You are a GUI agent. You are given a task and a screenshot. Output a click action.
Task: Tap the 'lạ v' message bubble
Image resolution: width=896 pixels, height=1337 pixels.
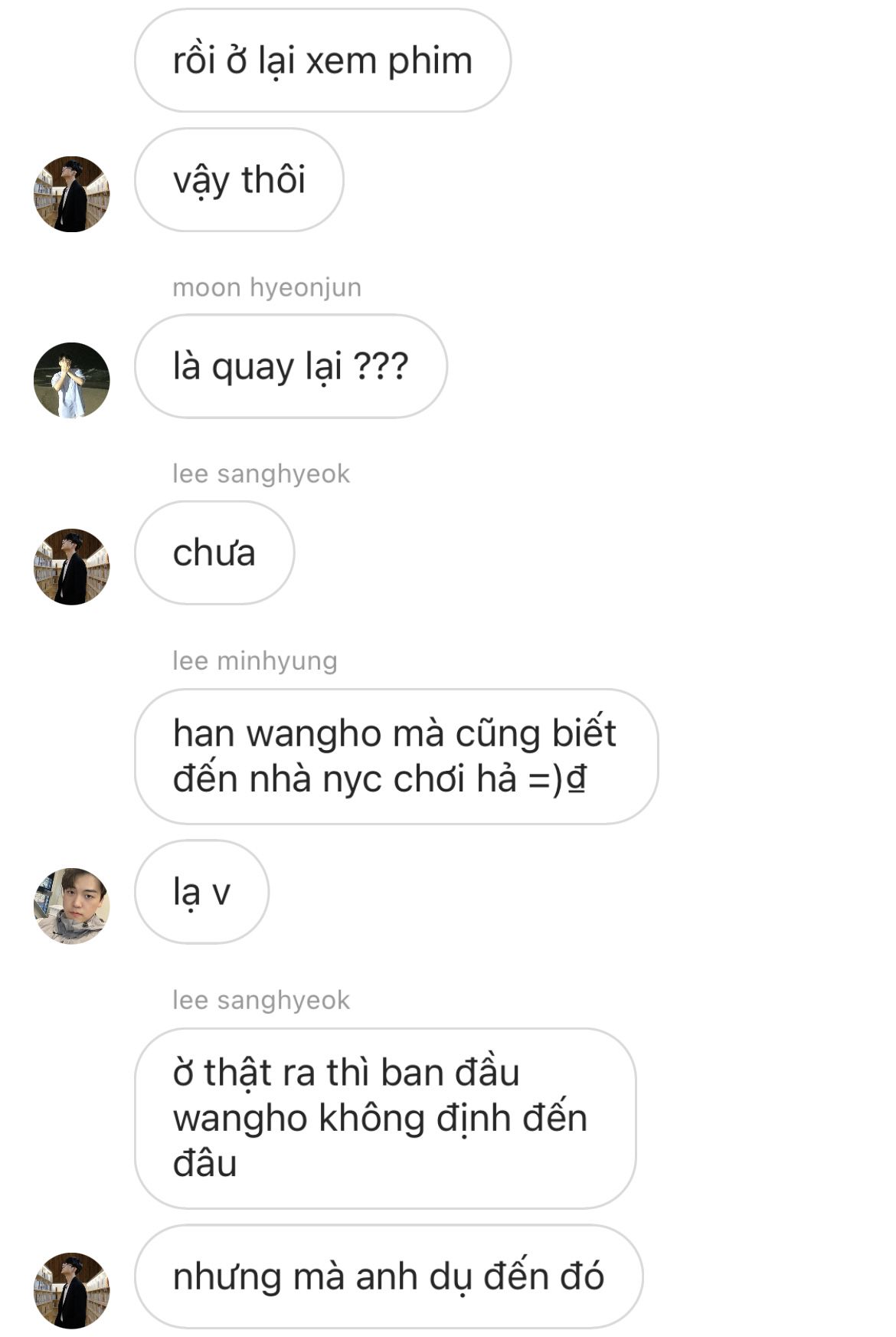[x=201, y=892]
